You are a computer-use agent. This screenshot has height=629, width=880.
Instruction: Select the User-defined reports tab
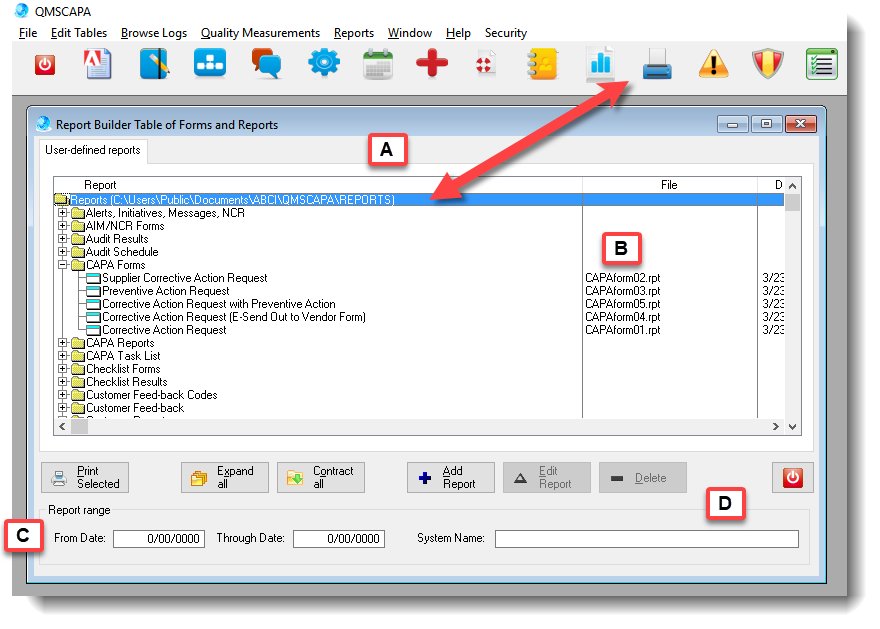tap(93, 151)
